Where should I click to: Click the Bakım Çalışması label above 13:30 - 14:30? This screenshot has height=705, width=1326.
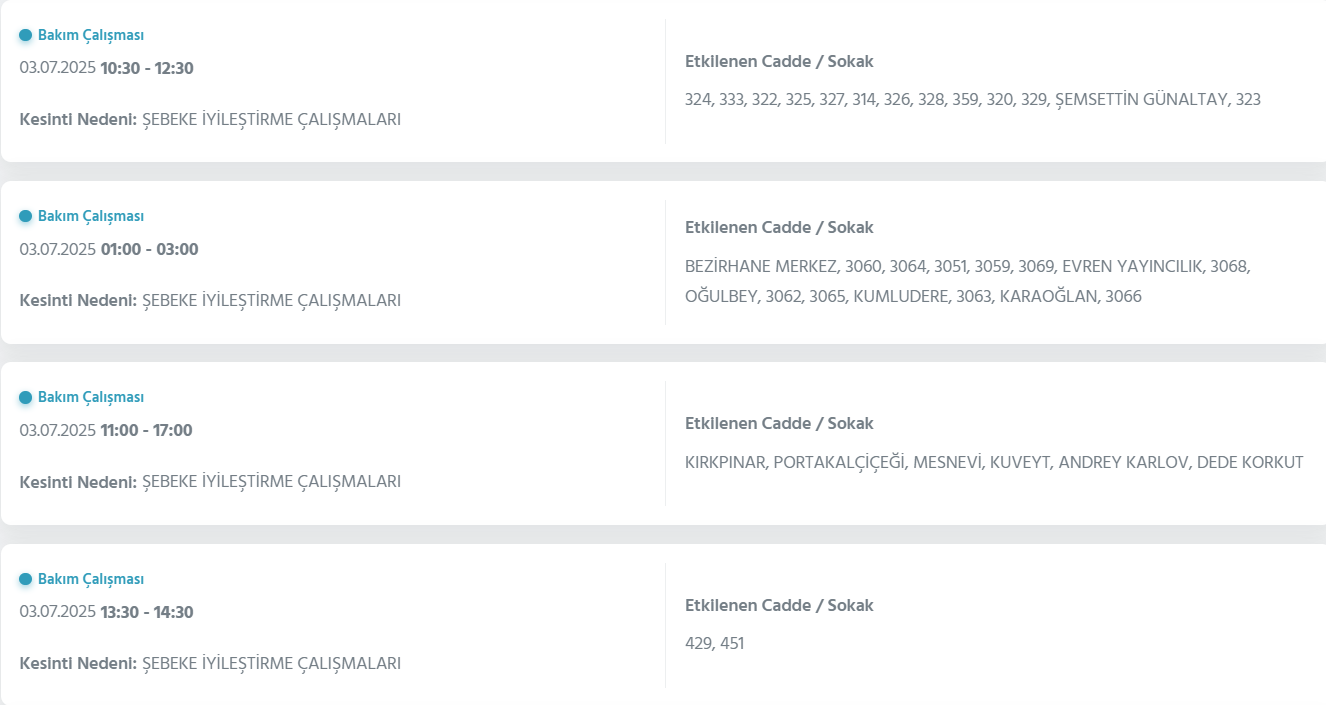click(x=91, y=580)
